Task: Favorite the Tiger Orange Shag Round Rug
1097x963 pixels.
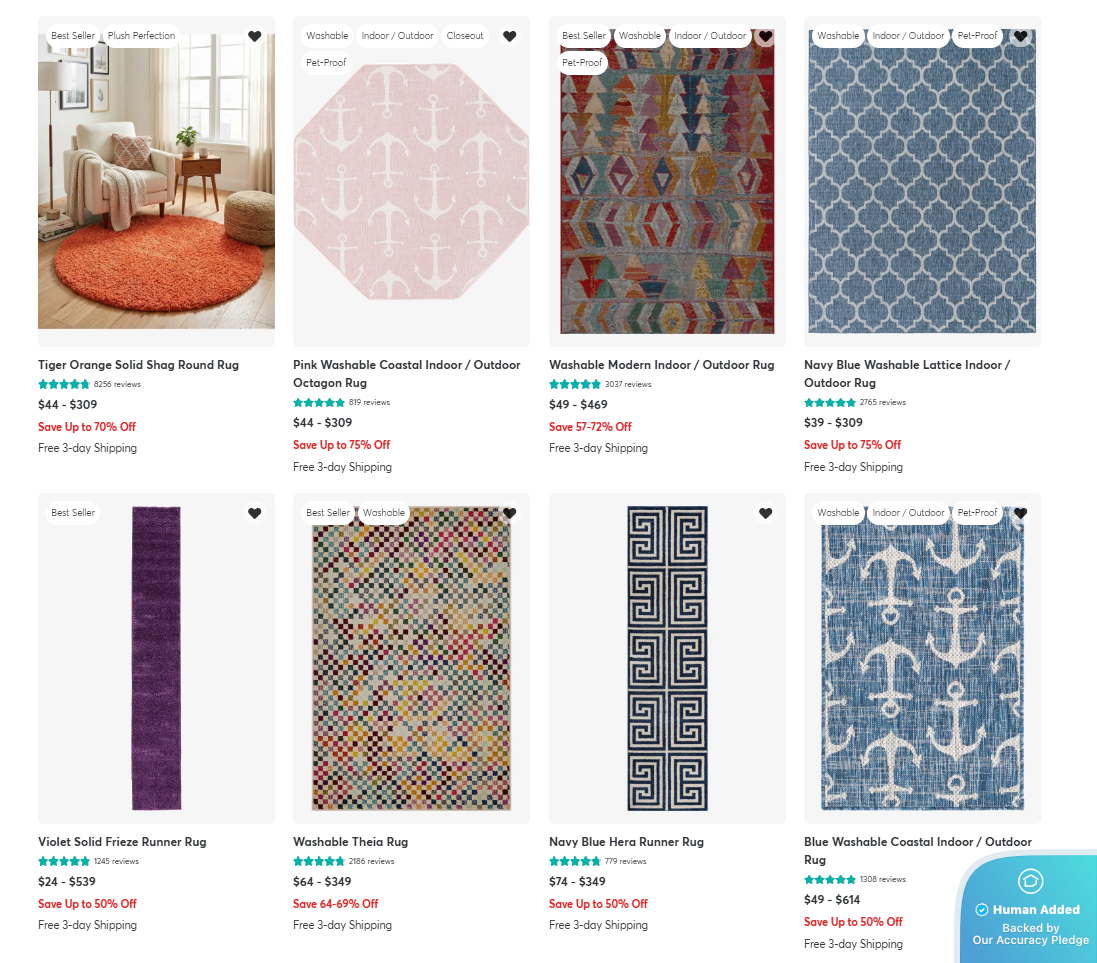Action: coord(254,36)
